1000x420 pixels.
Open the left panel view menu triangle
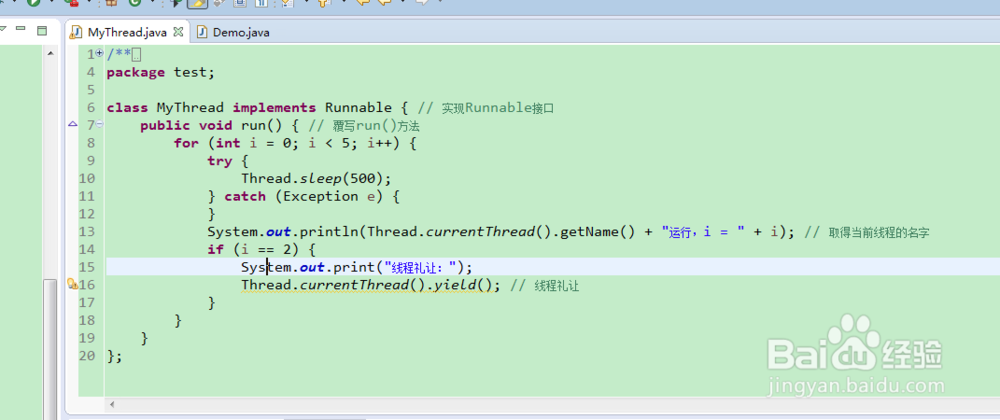pyautogui.click(x=3, y=29)
